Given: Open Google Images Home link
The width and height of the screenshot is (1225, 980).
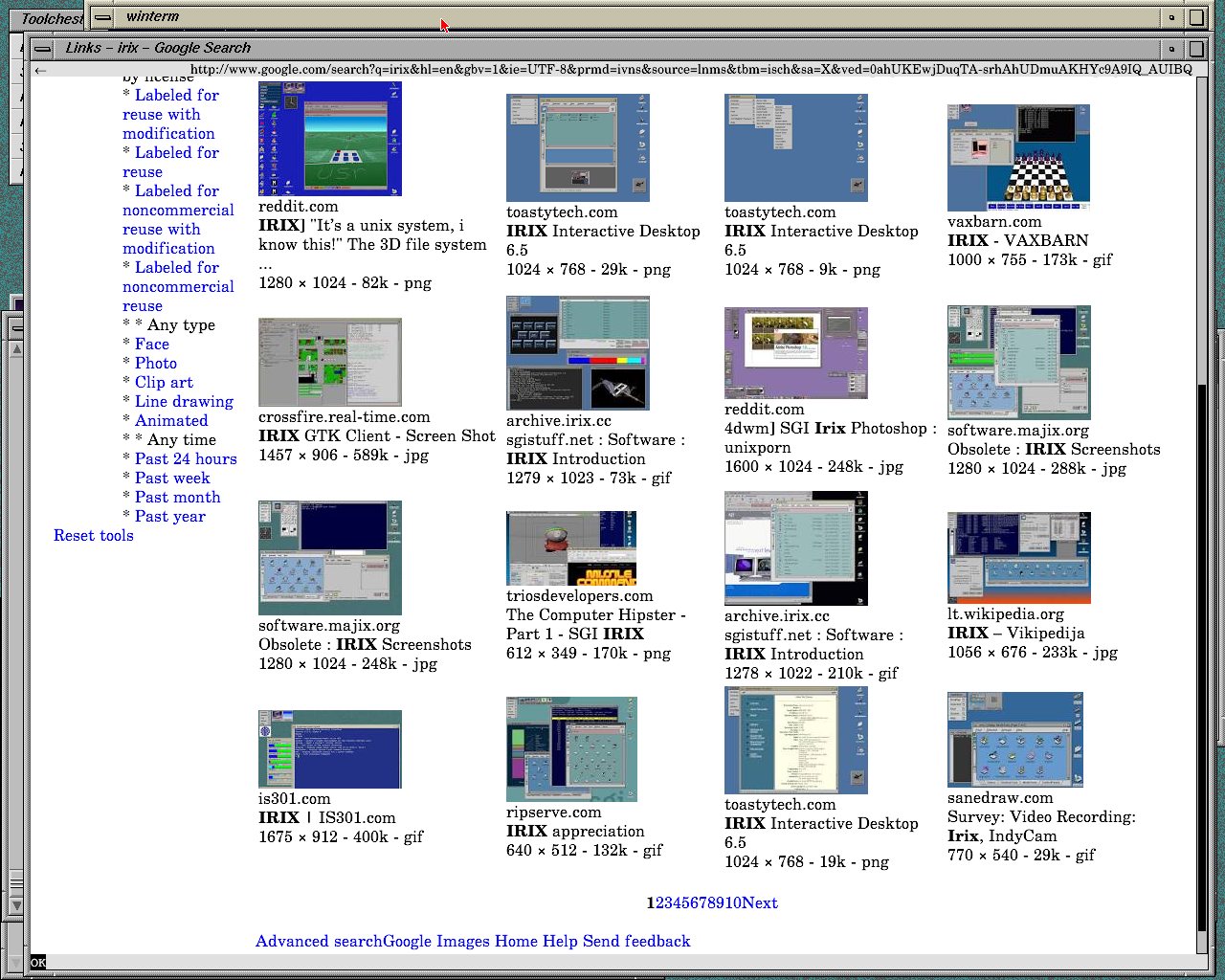Looking at the screenshot, I should [460, 942].
